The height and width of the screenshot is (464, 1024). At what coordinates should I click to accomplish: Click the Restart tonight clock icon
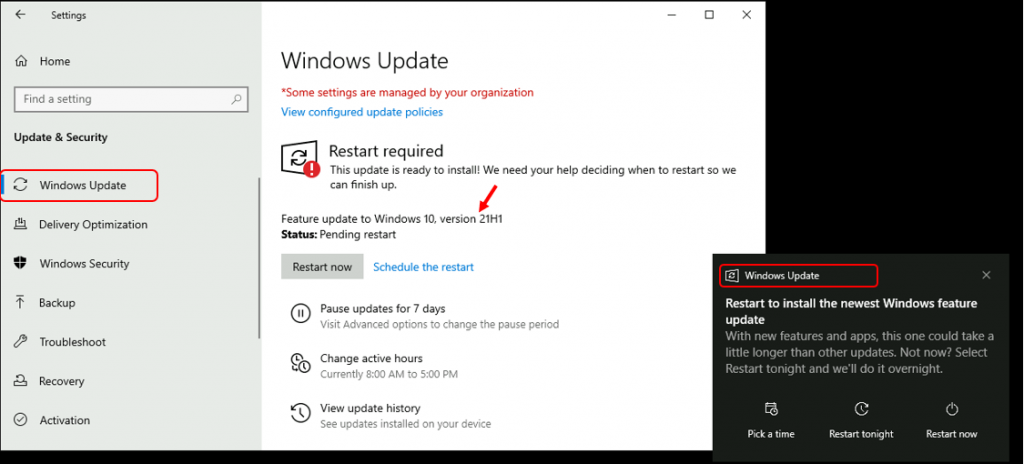click(x=861, y=410)
